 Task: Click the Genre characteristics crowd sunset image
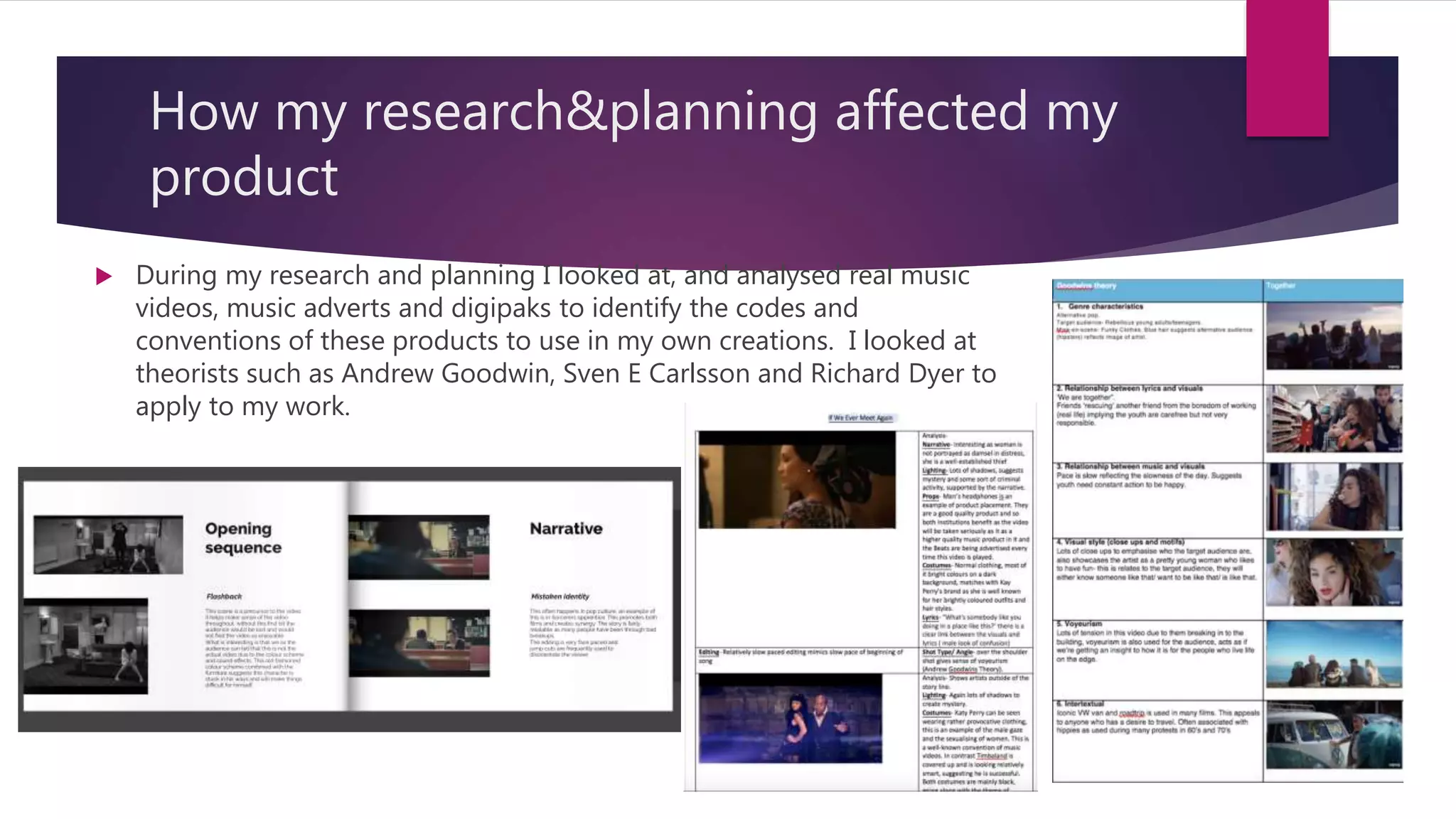pos(1333,336)
